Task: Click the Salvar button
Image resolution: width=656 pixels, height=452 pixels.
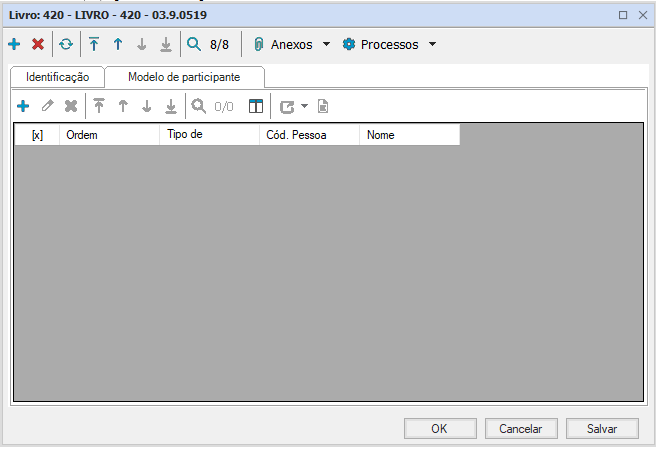Action: click(x=601, y=428)
